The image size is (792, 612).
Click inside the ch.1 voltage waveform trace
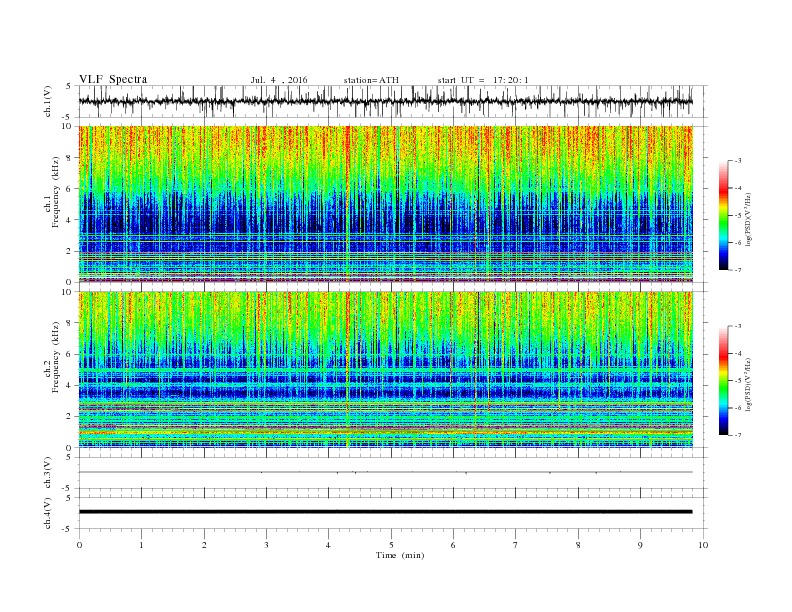pos(385,101)
